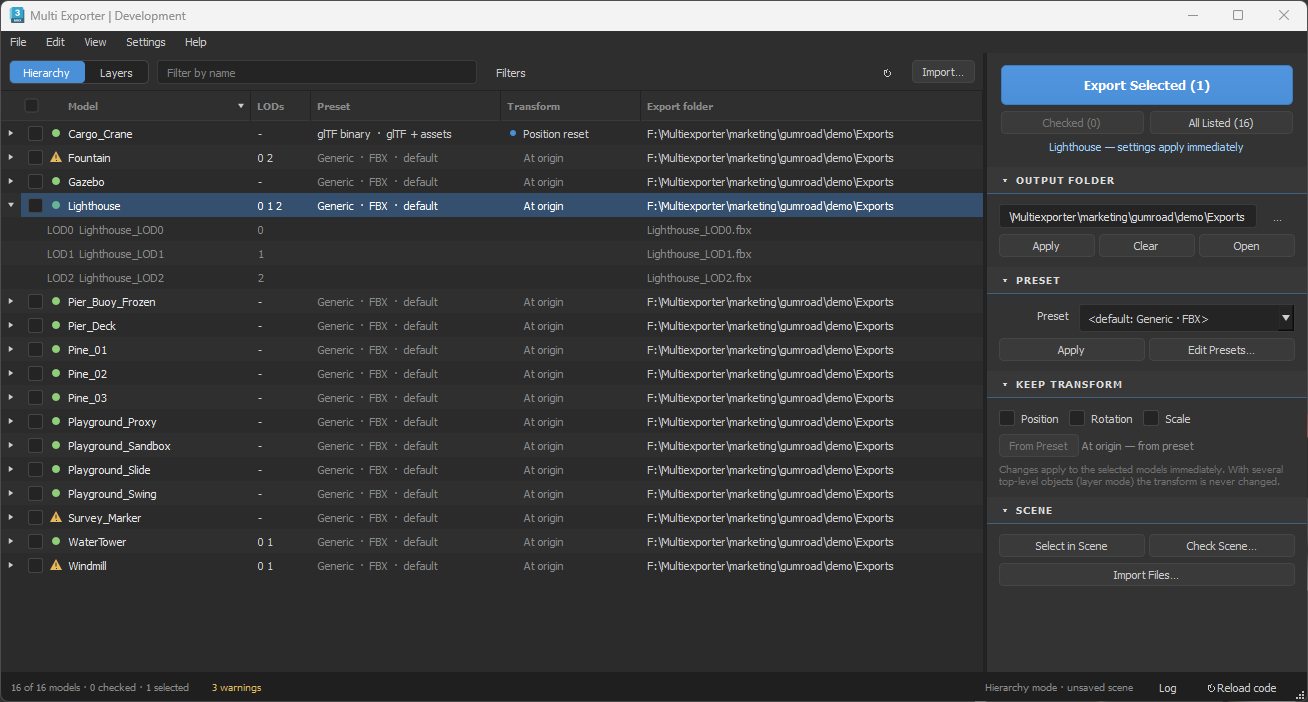Click green status dot for Playground_Slide
Image resolution: width=1308 pixels, height=702 pixels.
(56, 470)
